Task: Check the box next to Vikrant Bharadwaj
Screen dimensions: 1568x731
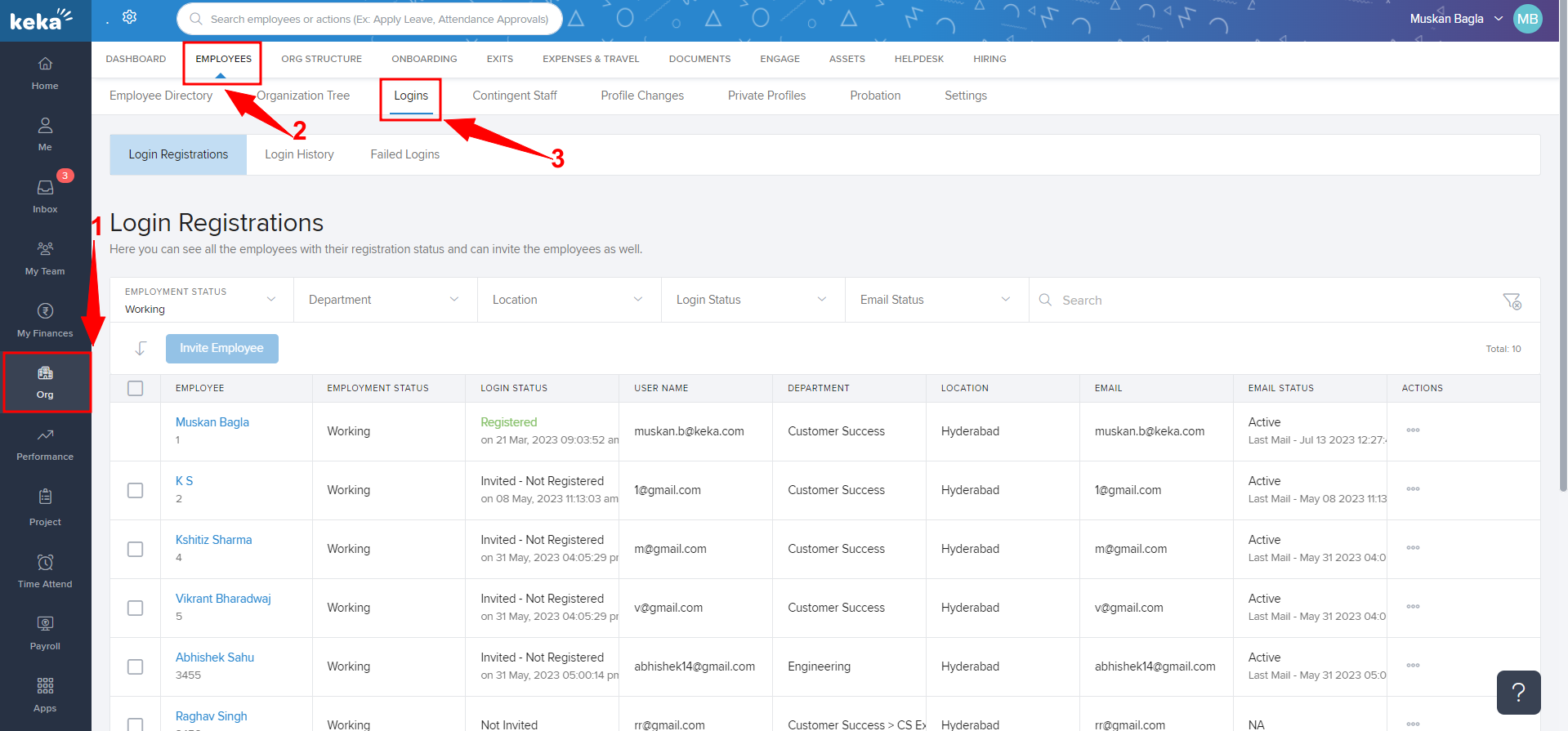Action: [x=136, y=608]
